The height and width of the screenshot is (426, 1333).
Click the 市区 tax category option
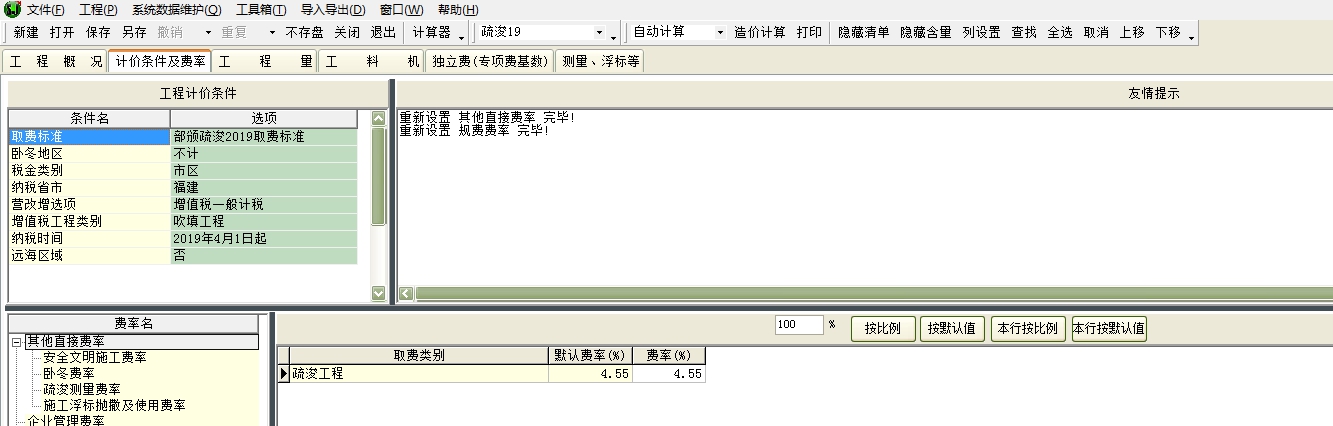pyautogui.click(x=263, y=170)
